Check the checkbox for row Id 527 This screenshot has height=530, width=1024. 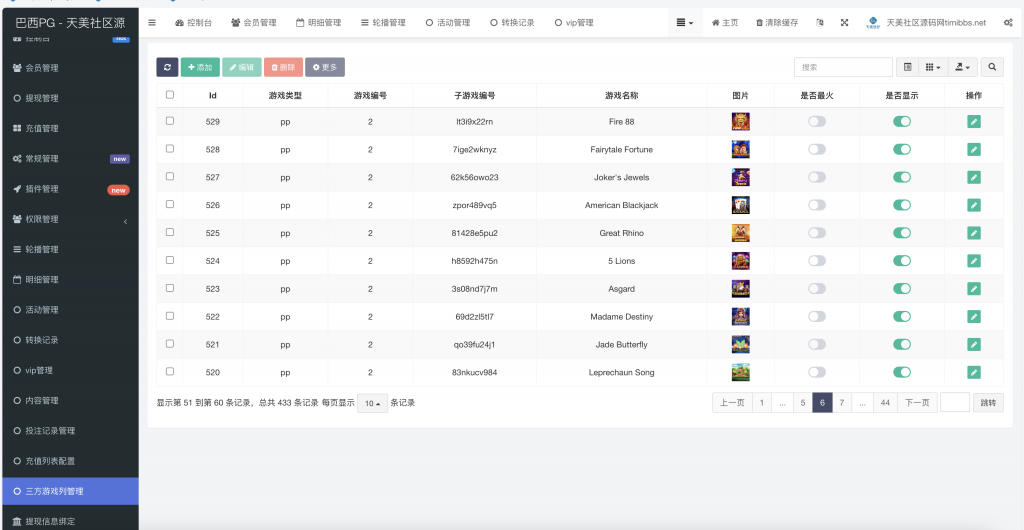point(170,177)
